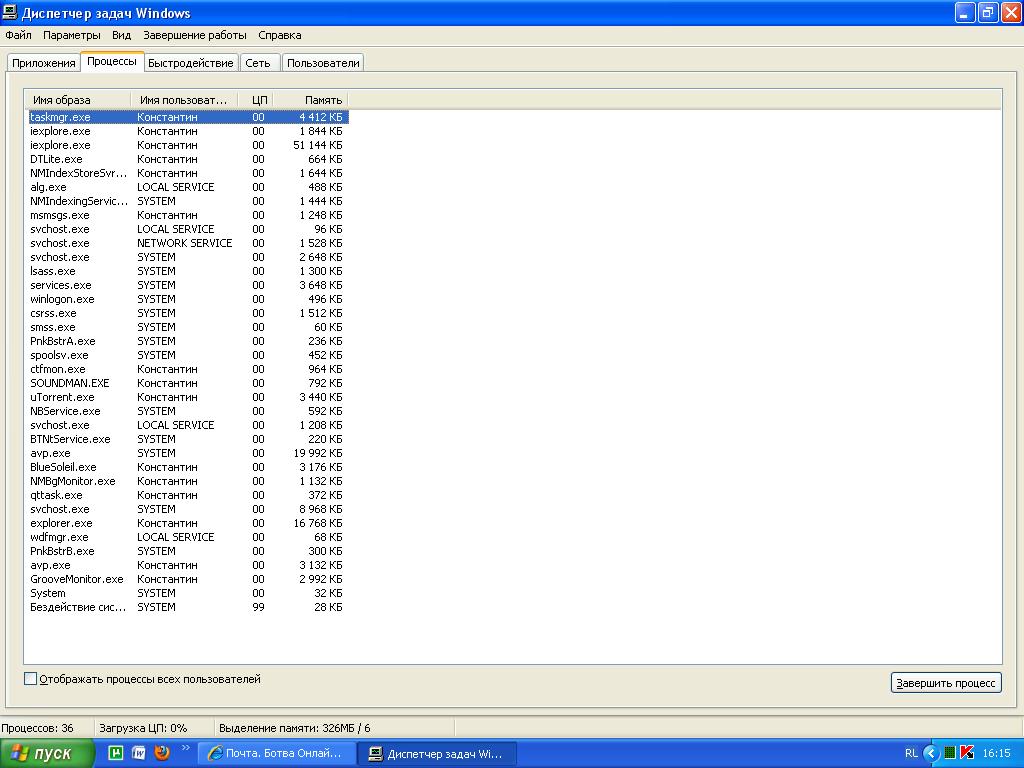Click the Task Manager title bar icon
The image size is (1024, 768).
10,12
